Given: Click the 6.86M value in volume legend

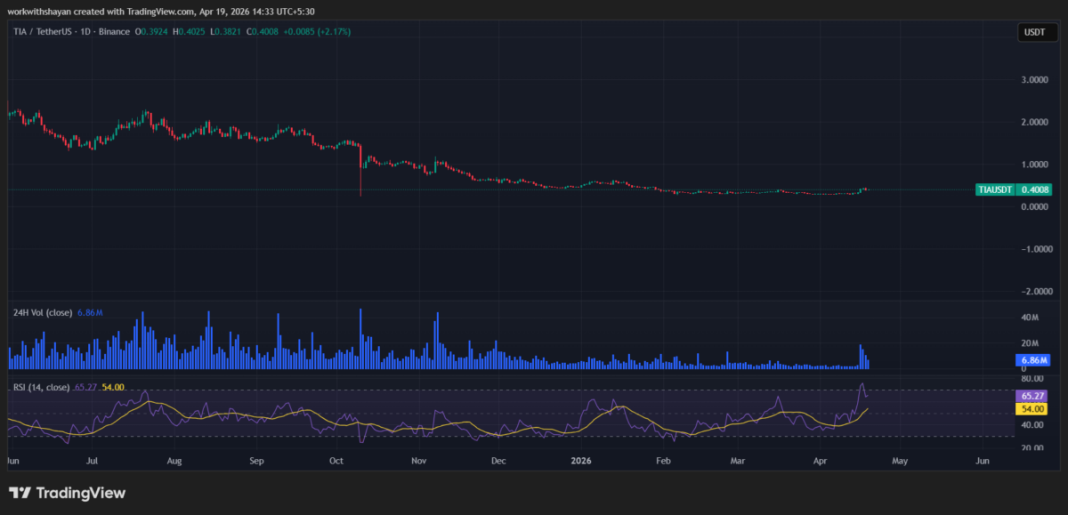Looking at the screenshot, I should (90, 313).
